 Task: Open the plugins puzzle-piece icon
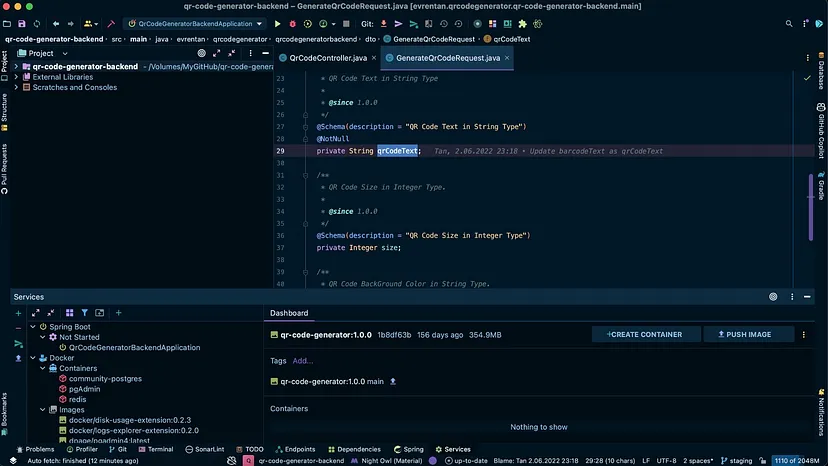[522, 24]
